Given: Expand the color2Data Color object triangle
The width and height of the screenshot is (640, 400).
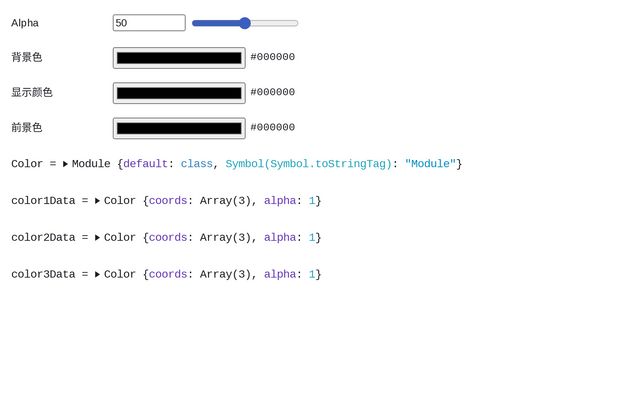Looking at the screenshot, I should 98,238.
